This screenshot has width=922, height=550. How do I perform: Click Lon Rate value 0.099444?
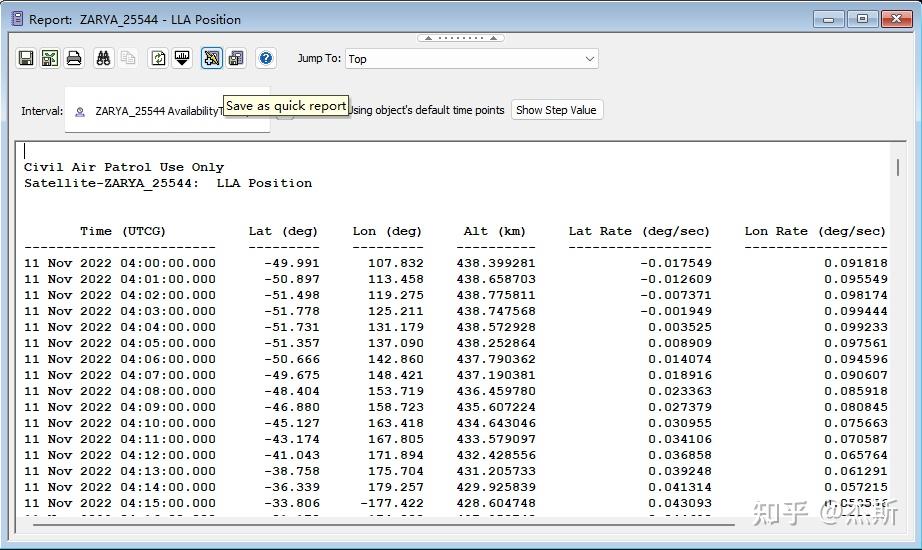[856, 311]
